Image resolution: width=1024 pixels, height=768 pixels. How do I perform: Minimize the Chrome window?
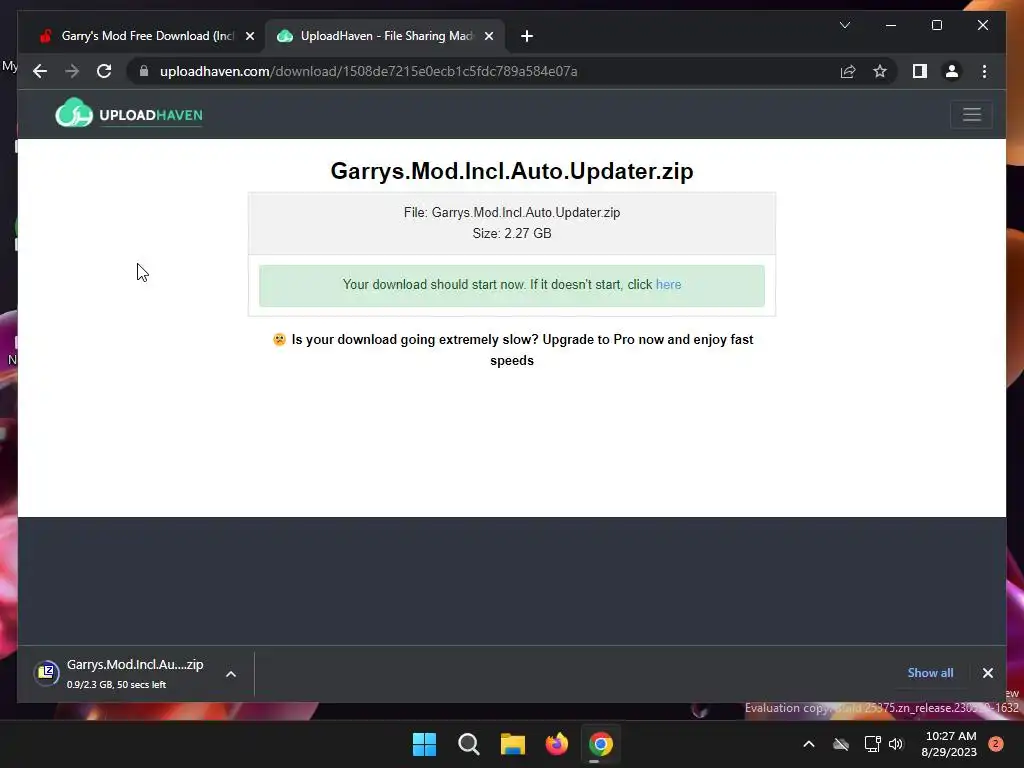(891, 25)
